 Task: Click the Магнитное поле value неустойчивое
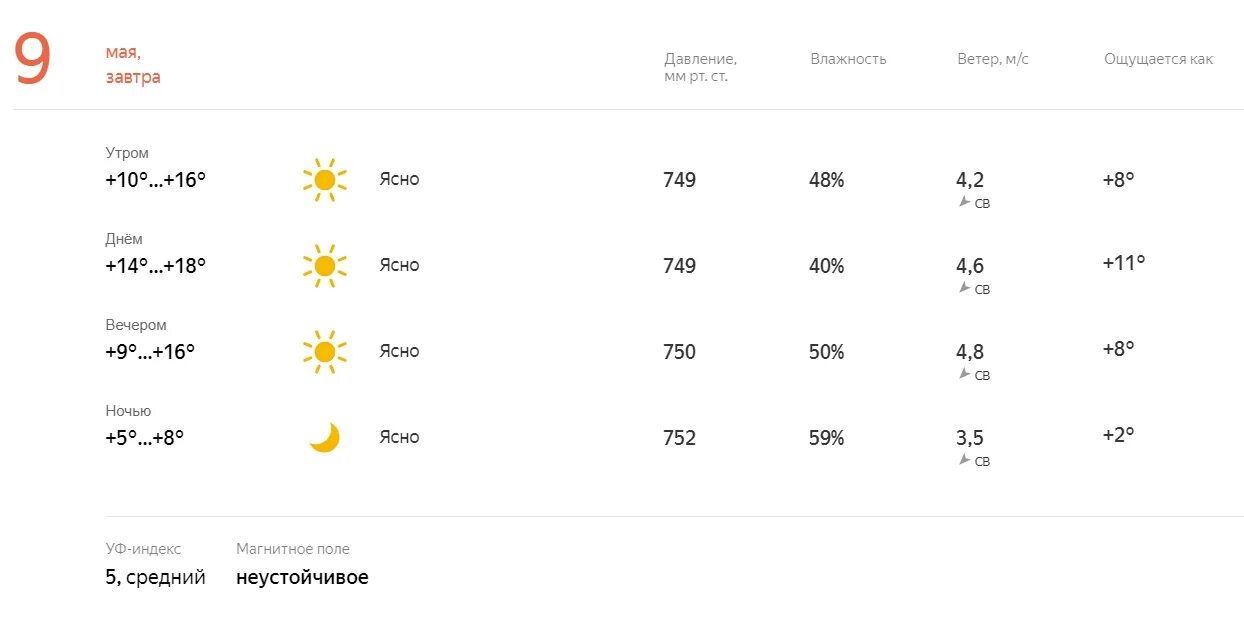tap(302, 578)
